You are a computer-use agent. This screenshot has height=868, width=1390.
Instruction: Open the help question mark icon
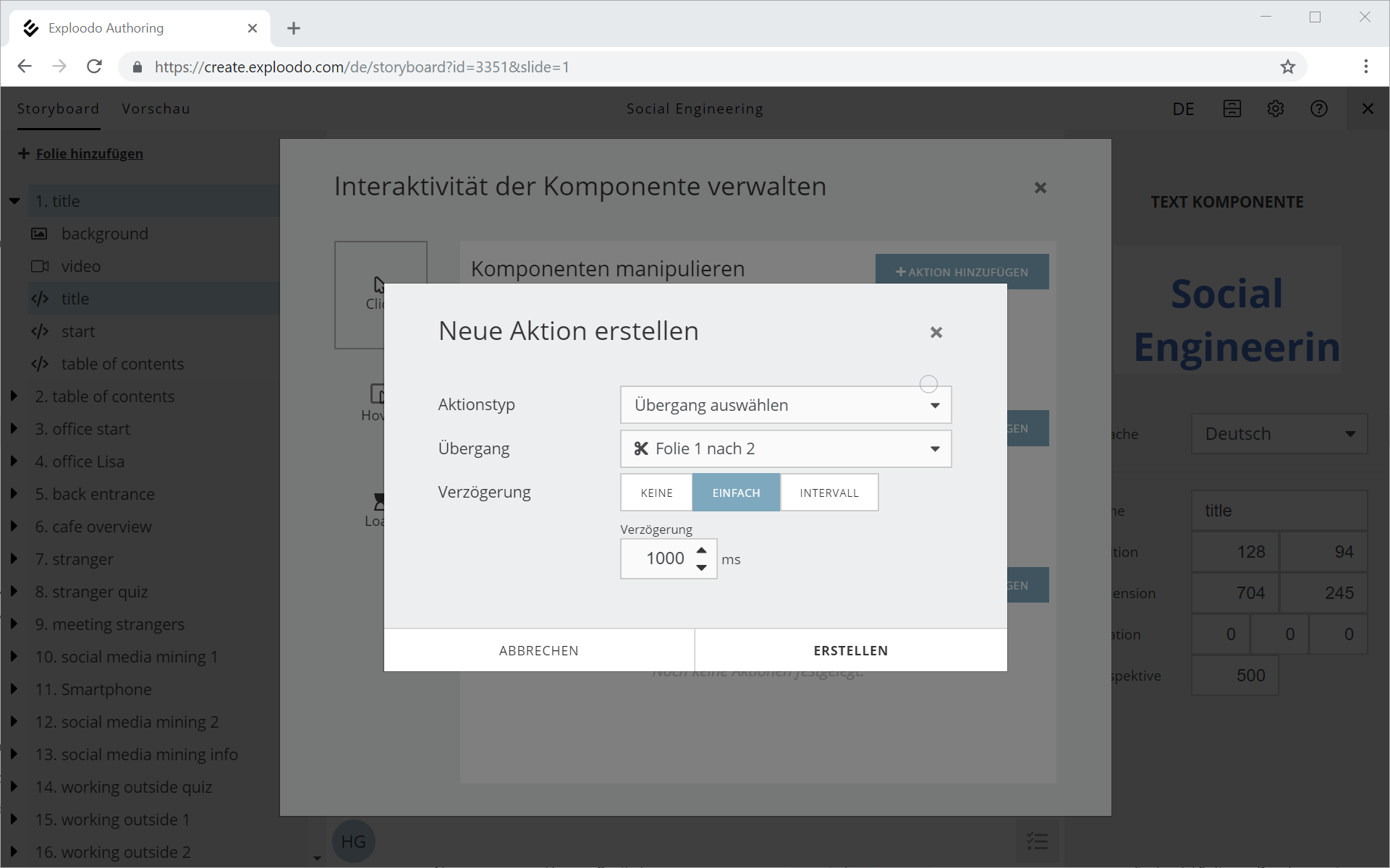point(1318,109)
